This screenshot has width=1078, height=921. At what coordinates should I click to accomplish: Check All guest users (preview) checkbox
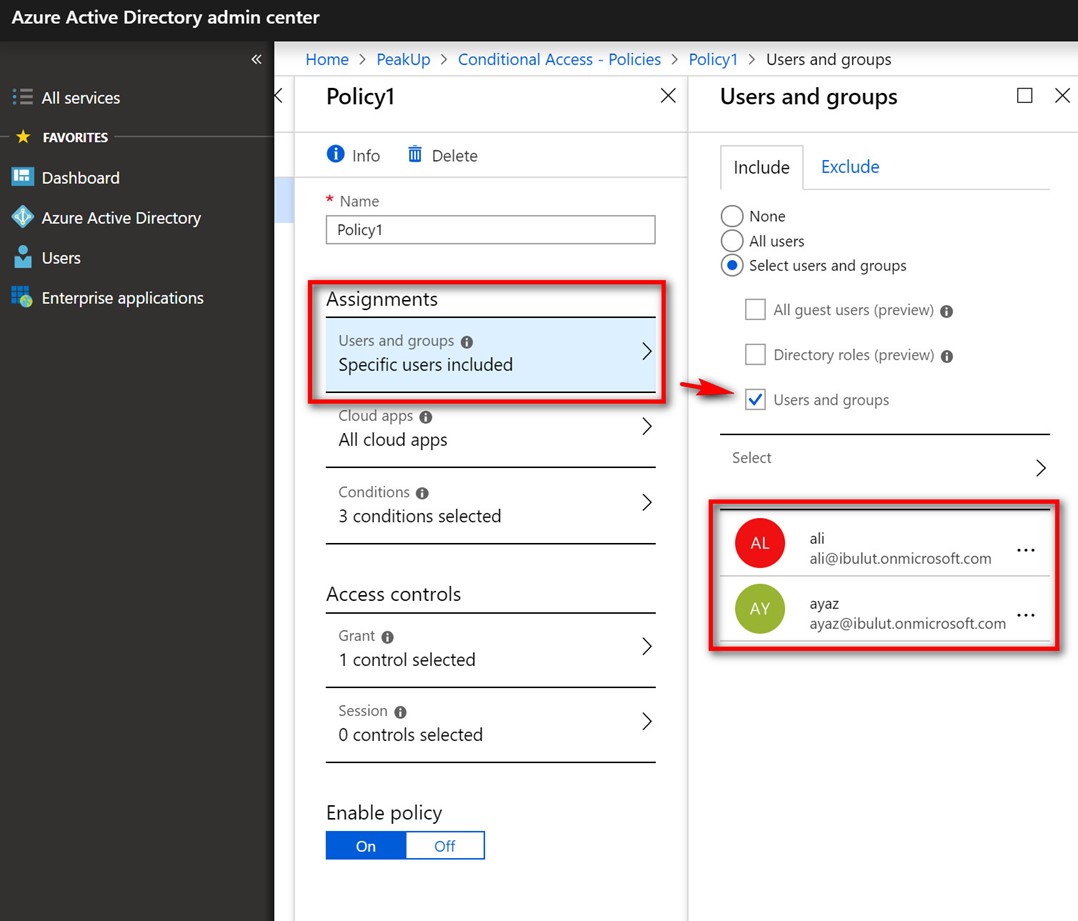coord(756,309)
